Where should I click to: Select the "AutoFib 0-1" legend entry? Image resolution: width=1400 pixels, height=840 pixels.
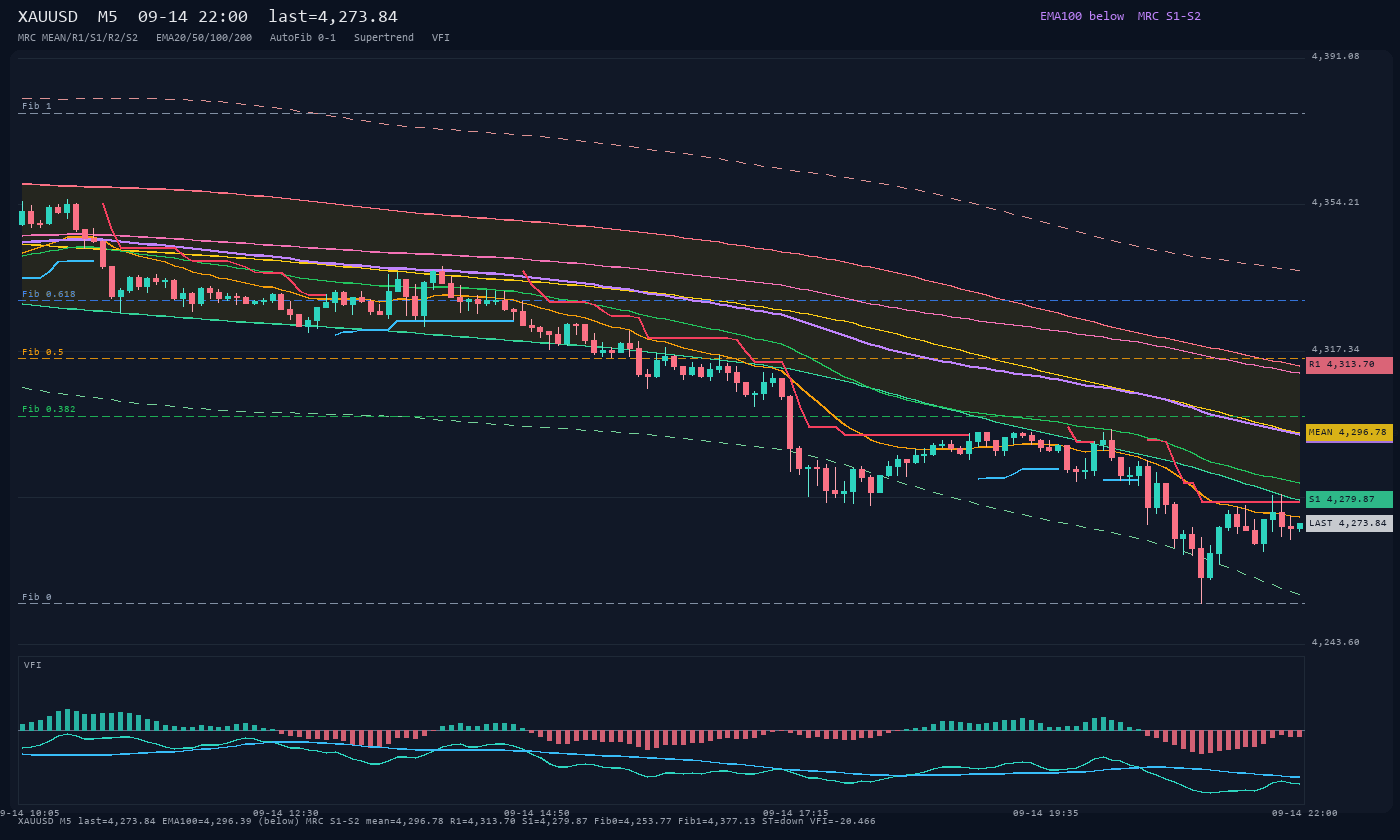(303, 38)
